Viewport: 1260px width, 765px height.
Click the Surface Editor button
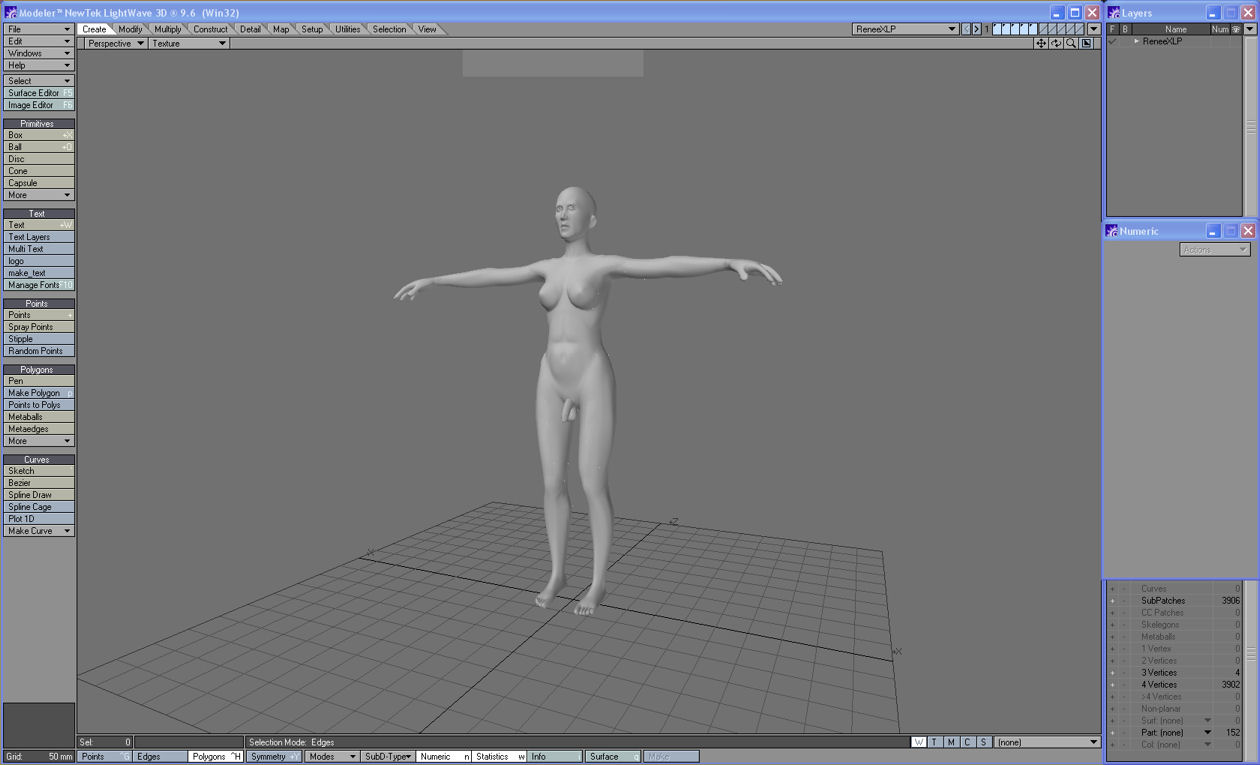point(39,93)
